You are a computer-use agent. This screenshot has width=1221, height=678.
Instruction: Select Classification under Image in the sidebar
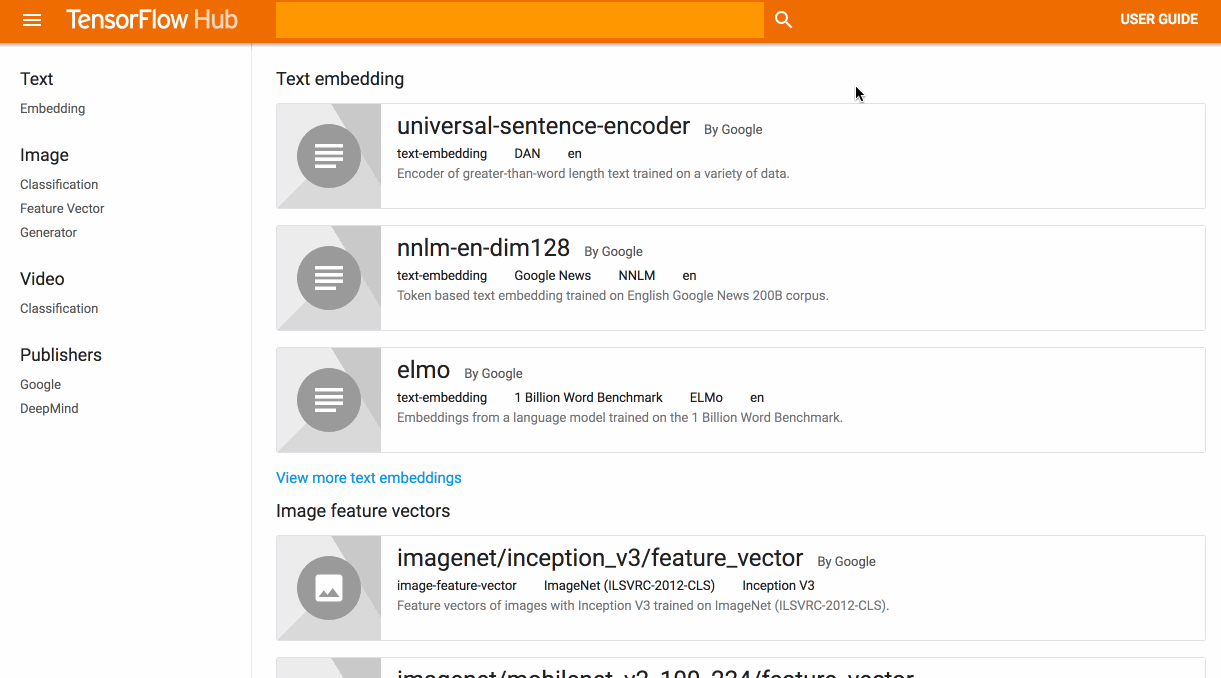(59, 184)
